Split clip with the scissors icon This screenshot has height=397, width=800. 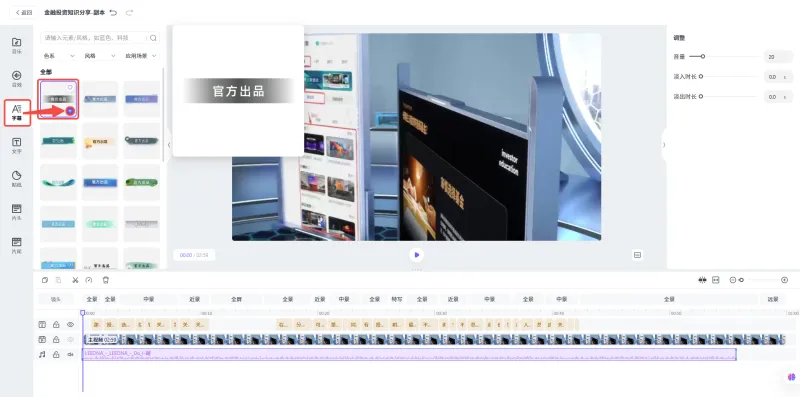75,280
